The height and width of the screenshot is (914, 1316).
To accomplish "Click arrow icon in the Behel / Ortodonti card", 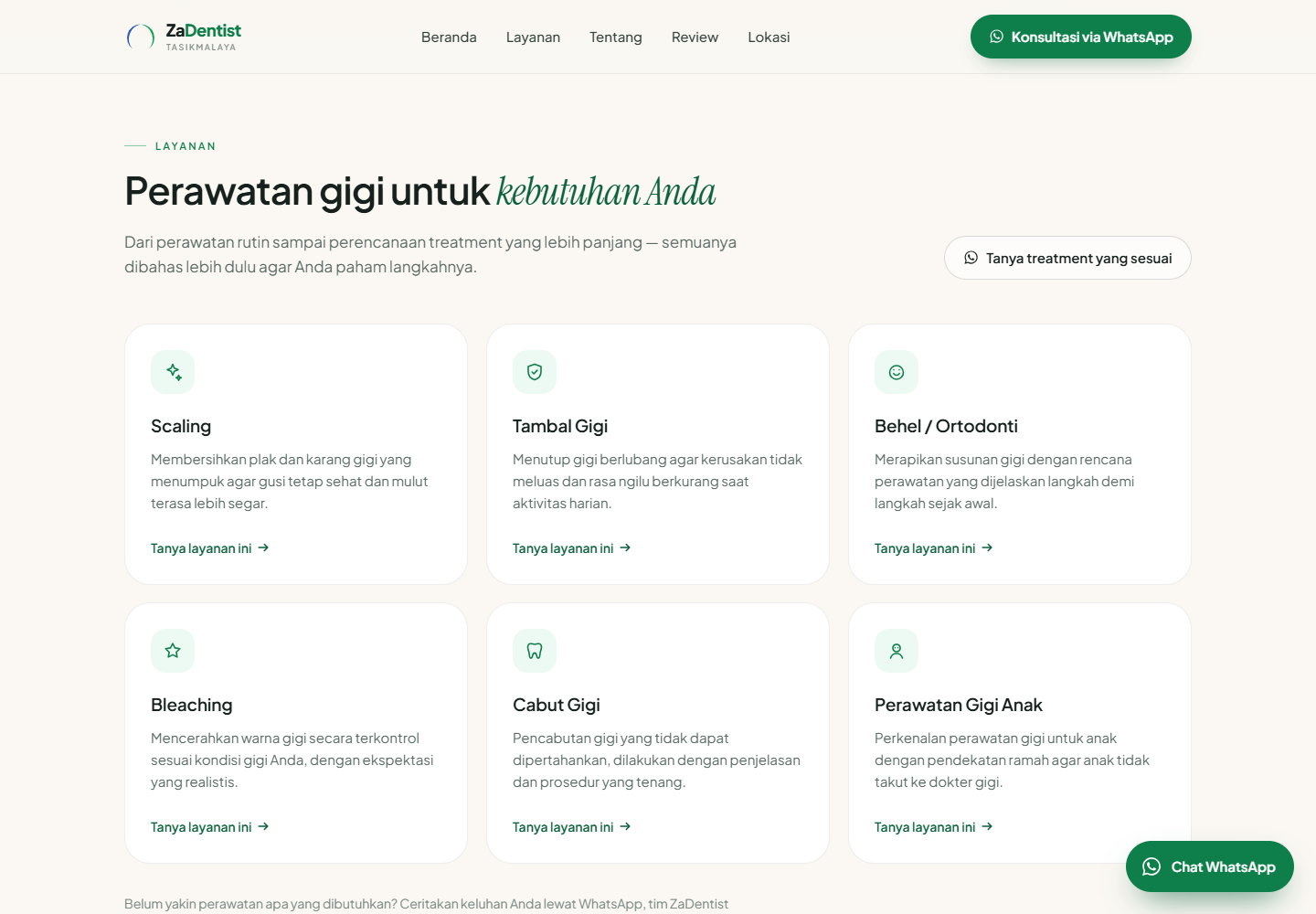I will [987, 547].
